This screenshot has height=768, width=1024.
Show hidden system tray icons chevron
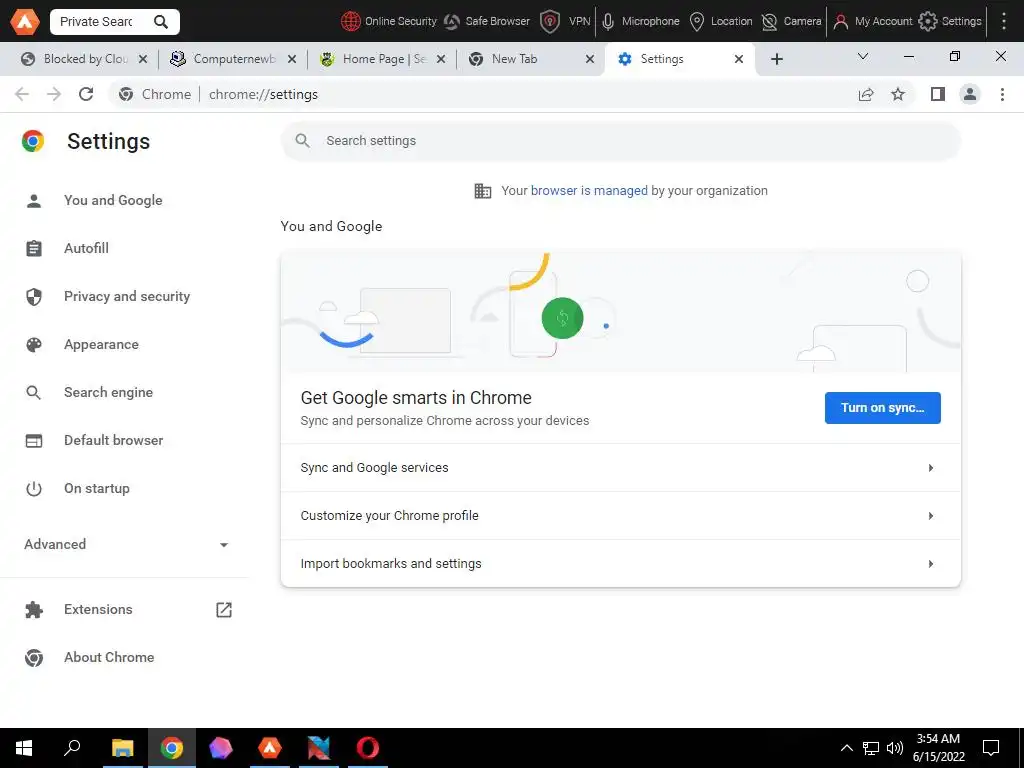(x=846, y=748)
